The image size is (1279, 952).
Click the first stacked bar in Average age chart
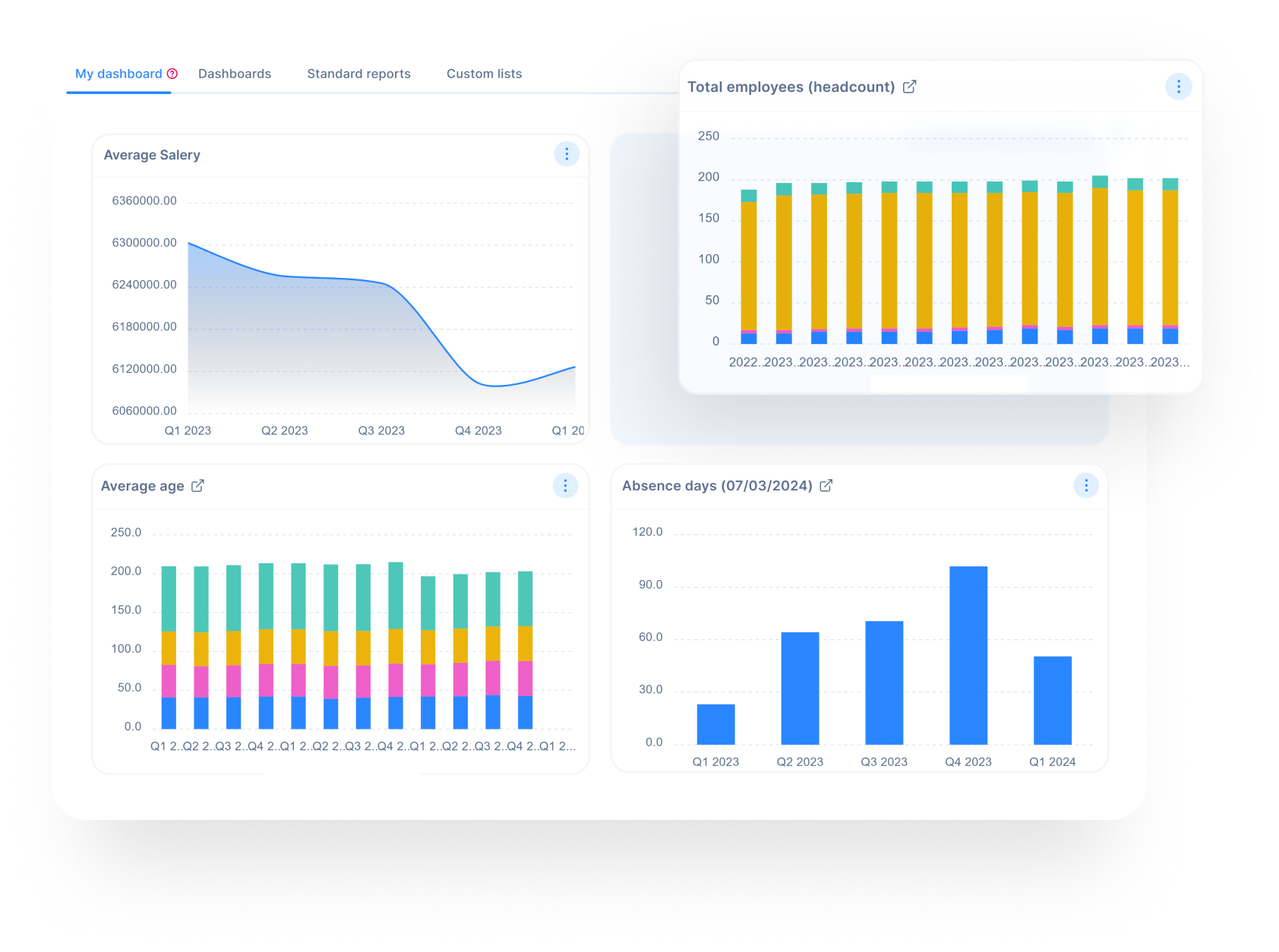click(169, 648)
